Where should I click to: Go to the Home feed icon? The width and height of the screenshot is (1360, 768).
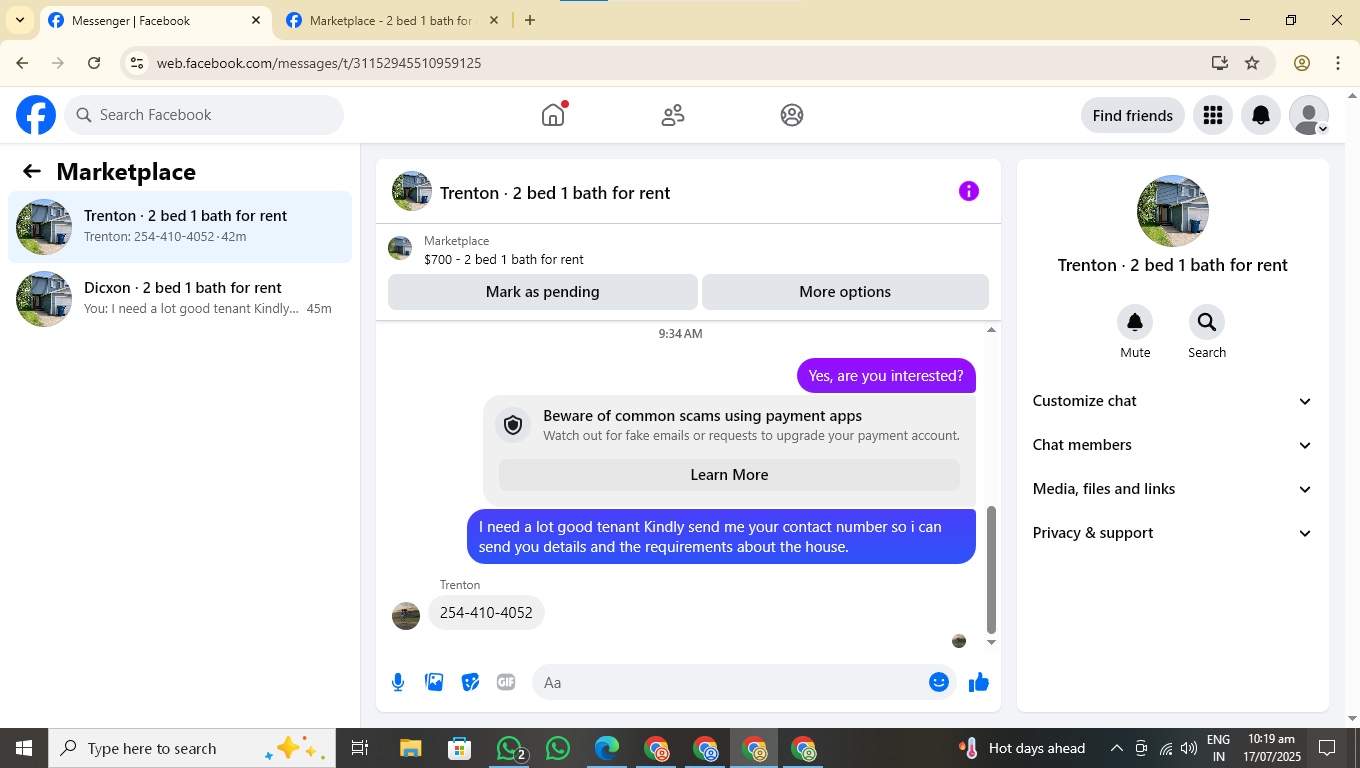[553, 115]
